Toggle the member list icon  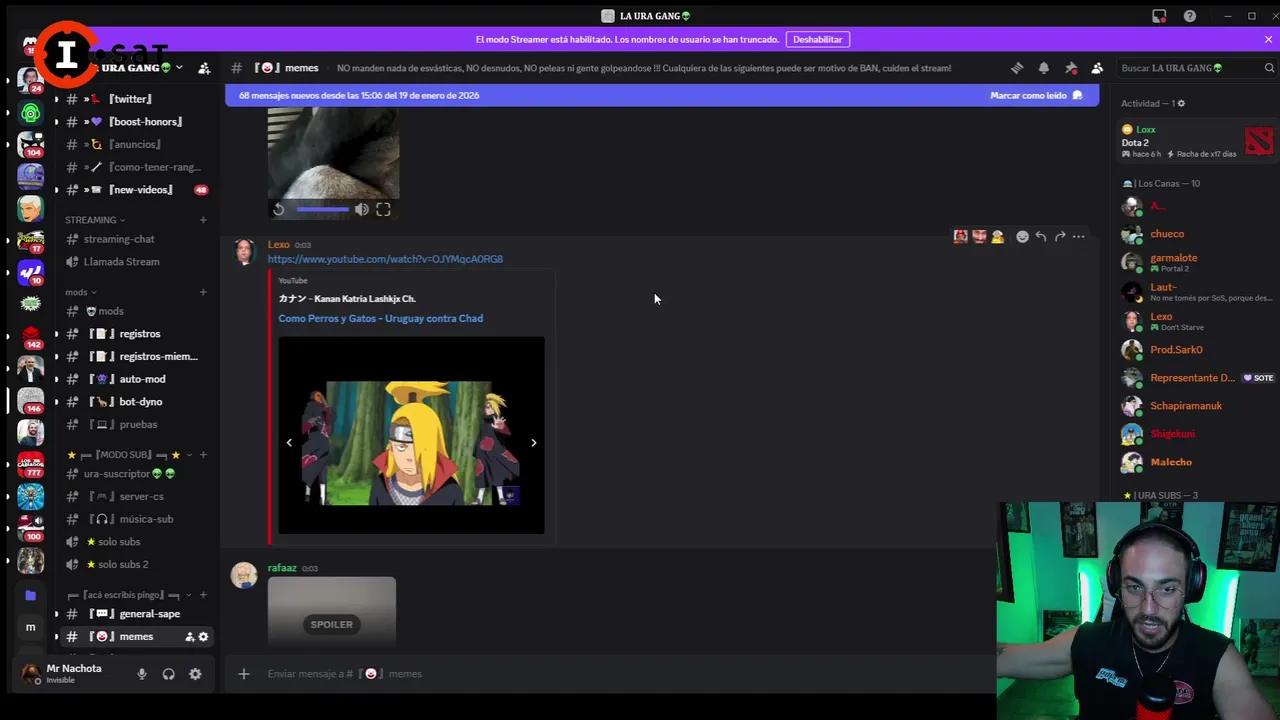(x=1097, y=68)
